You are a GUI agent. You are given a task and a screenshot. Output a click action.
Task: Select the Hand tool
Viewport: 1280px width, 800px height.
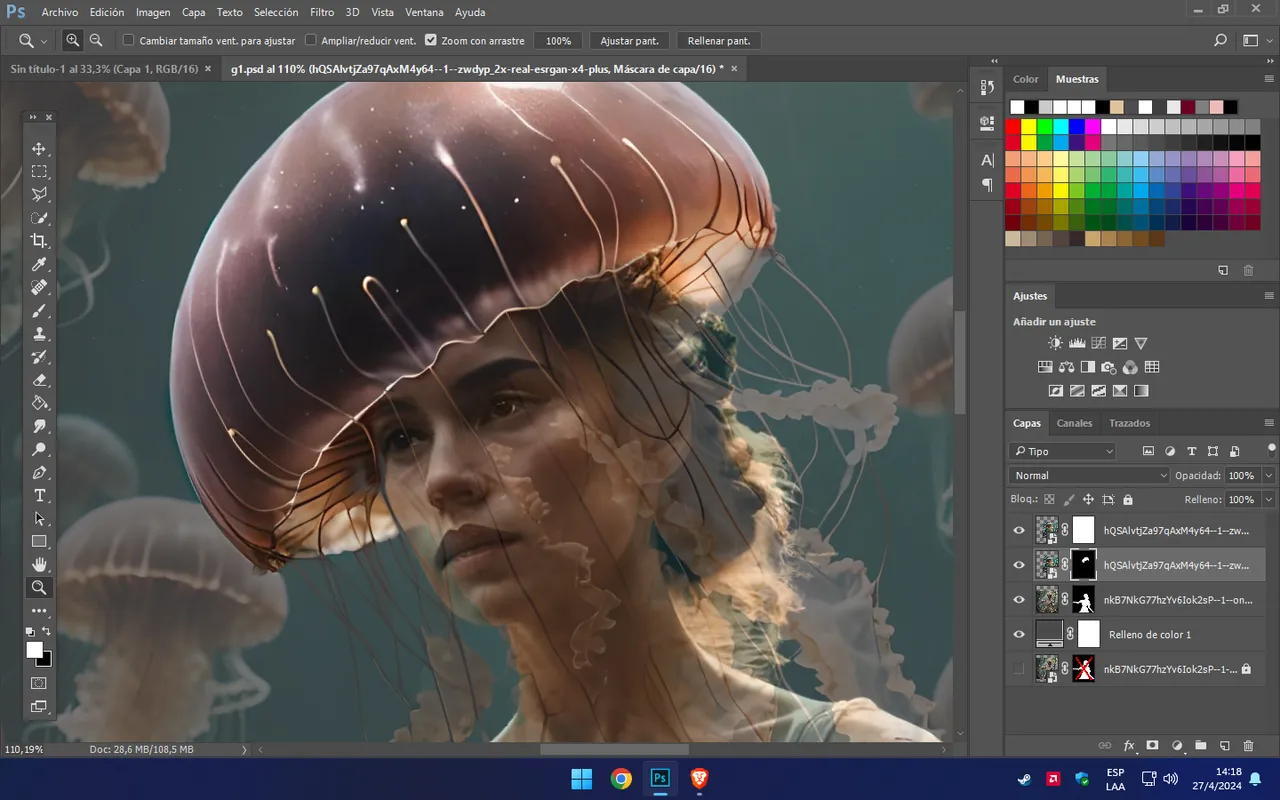pyautogui.click(x=39, y=565)
